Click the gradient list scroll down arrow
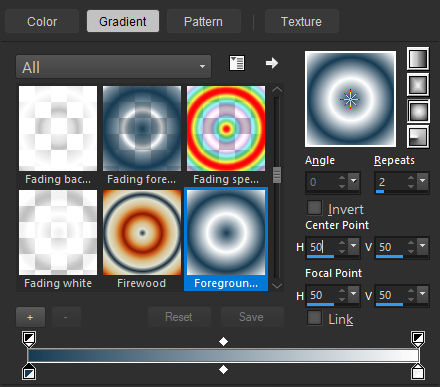 pos(277,285)
